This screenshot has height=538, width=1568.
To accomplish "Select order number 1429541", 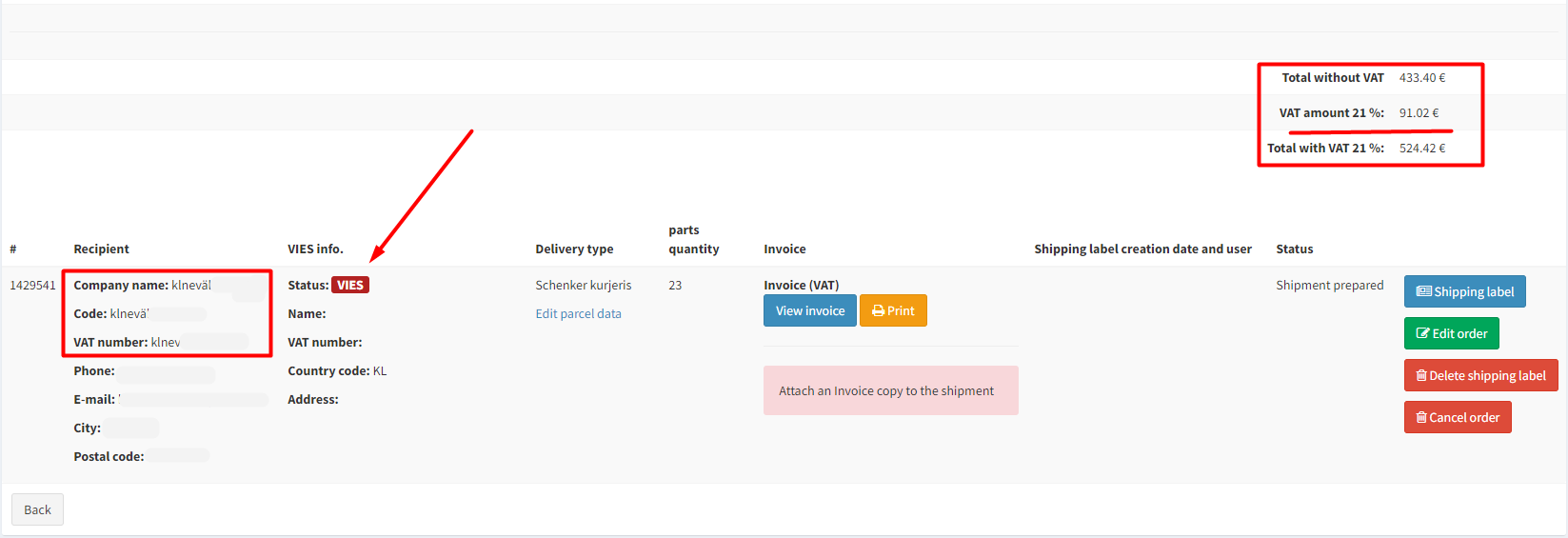I will 32,286.
